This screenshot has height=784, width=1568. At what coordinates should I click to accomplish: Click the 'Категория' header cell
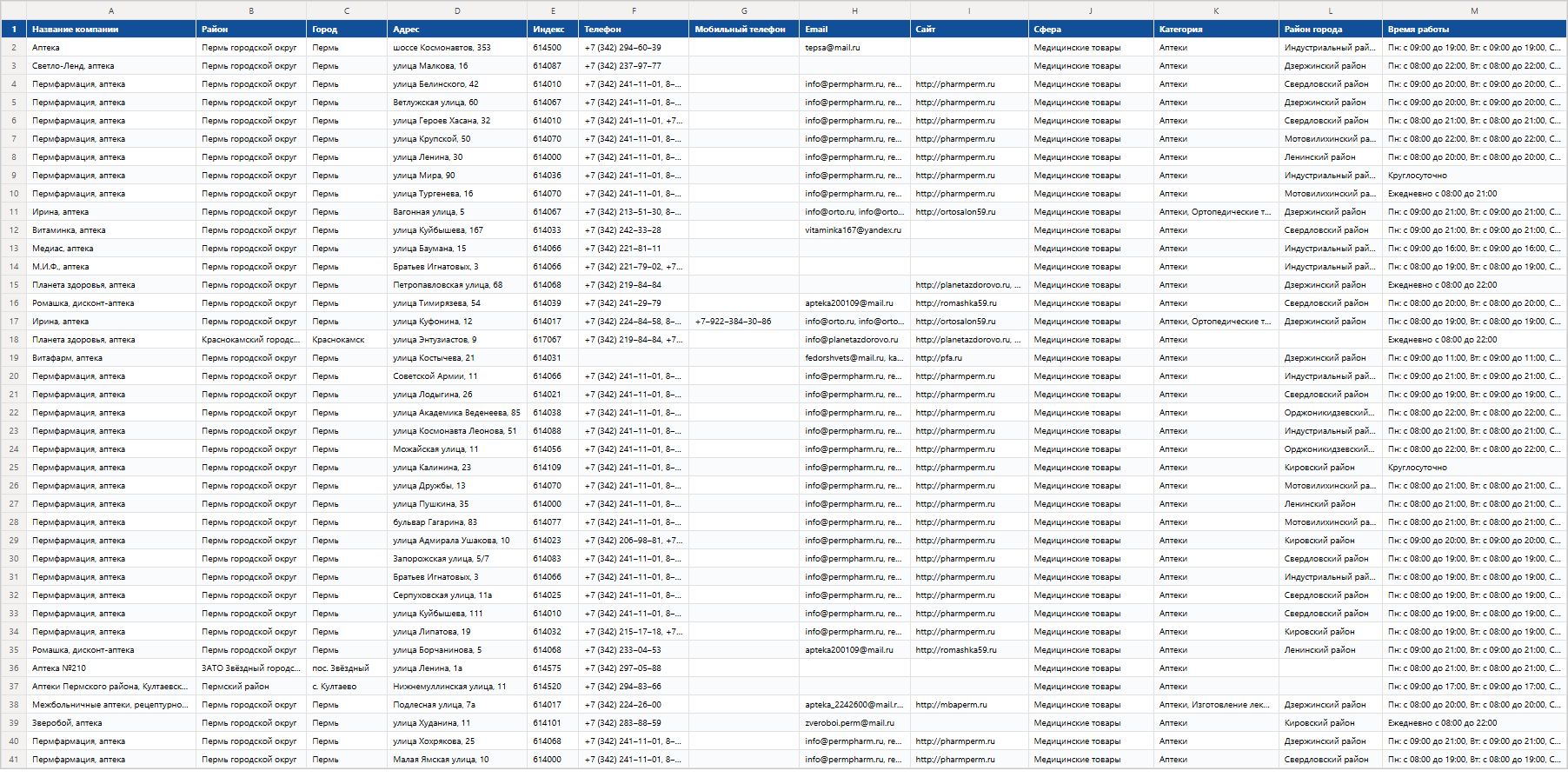click(1216, 30)
